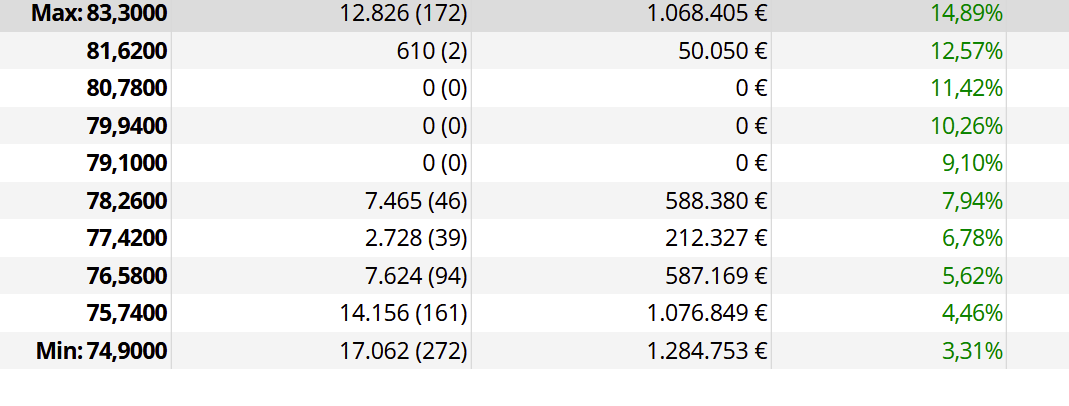Select price level 80,7800
Viewport: 1069px width, 406px height.
127,89
